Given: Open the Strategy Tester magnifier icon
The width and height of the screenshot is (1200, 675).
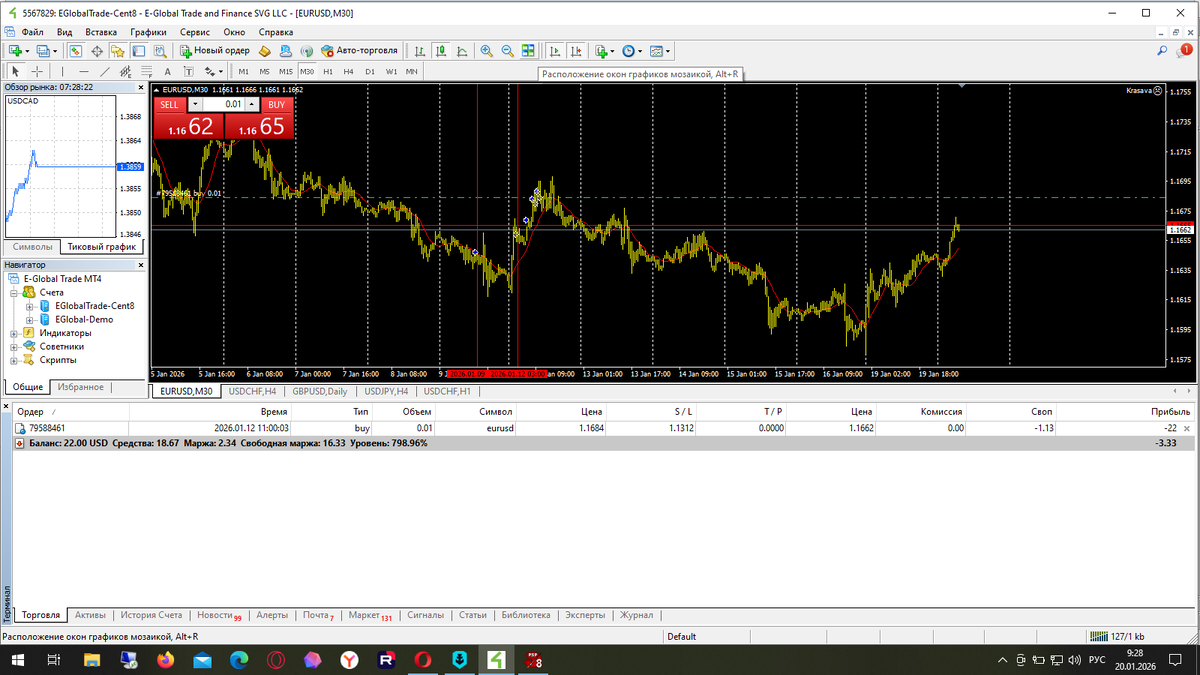Looking at the screenshot, I should (x=160, y=50).
